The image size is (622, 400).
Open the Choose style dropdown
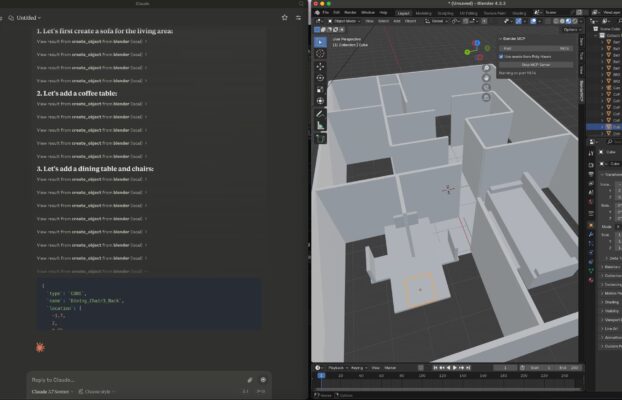97,392
